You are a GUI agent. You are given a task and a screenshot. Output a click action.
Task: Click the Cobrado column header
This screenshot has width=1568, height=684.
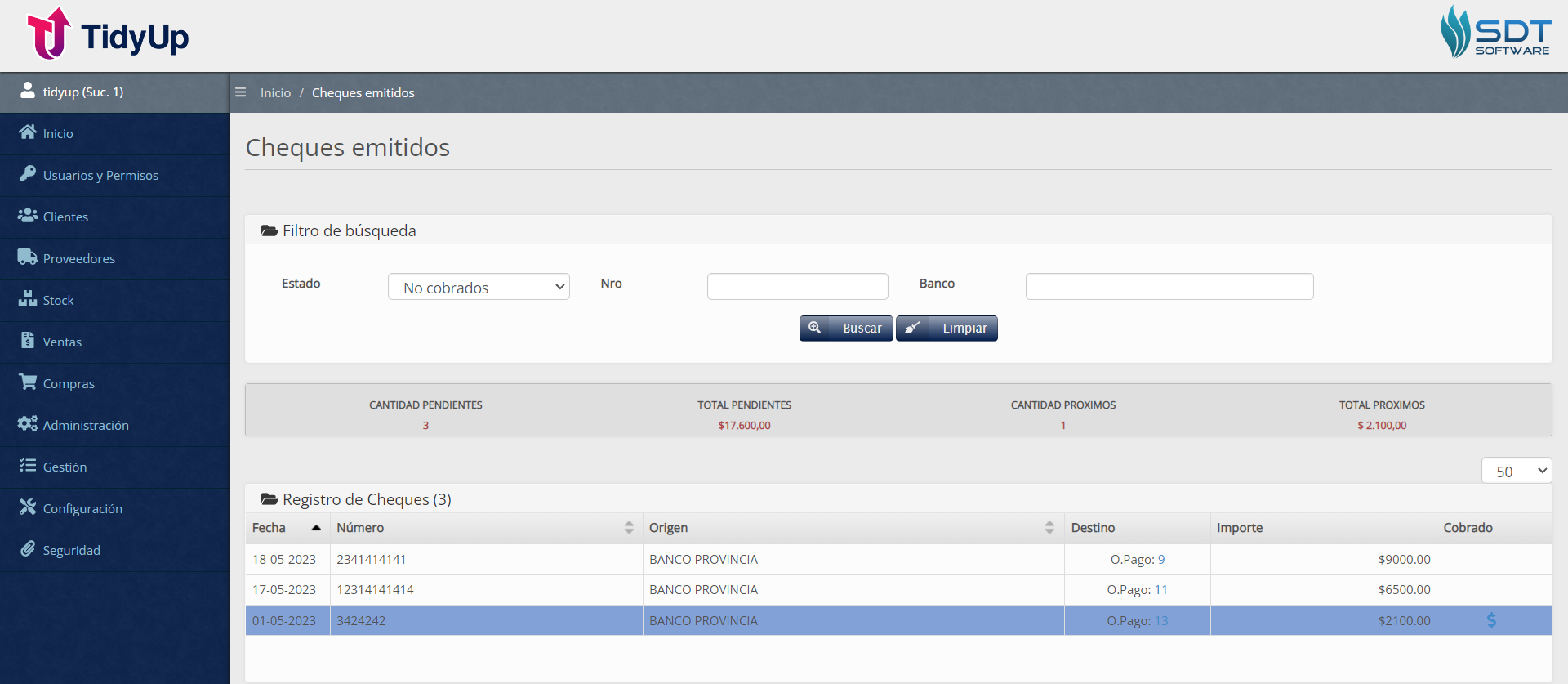pos(1494,528)
